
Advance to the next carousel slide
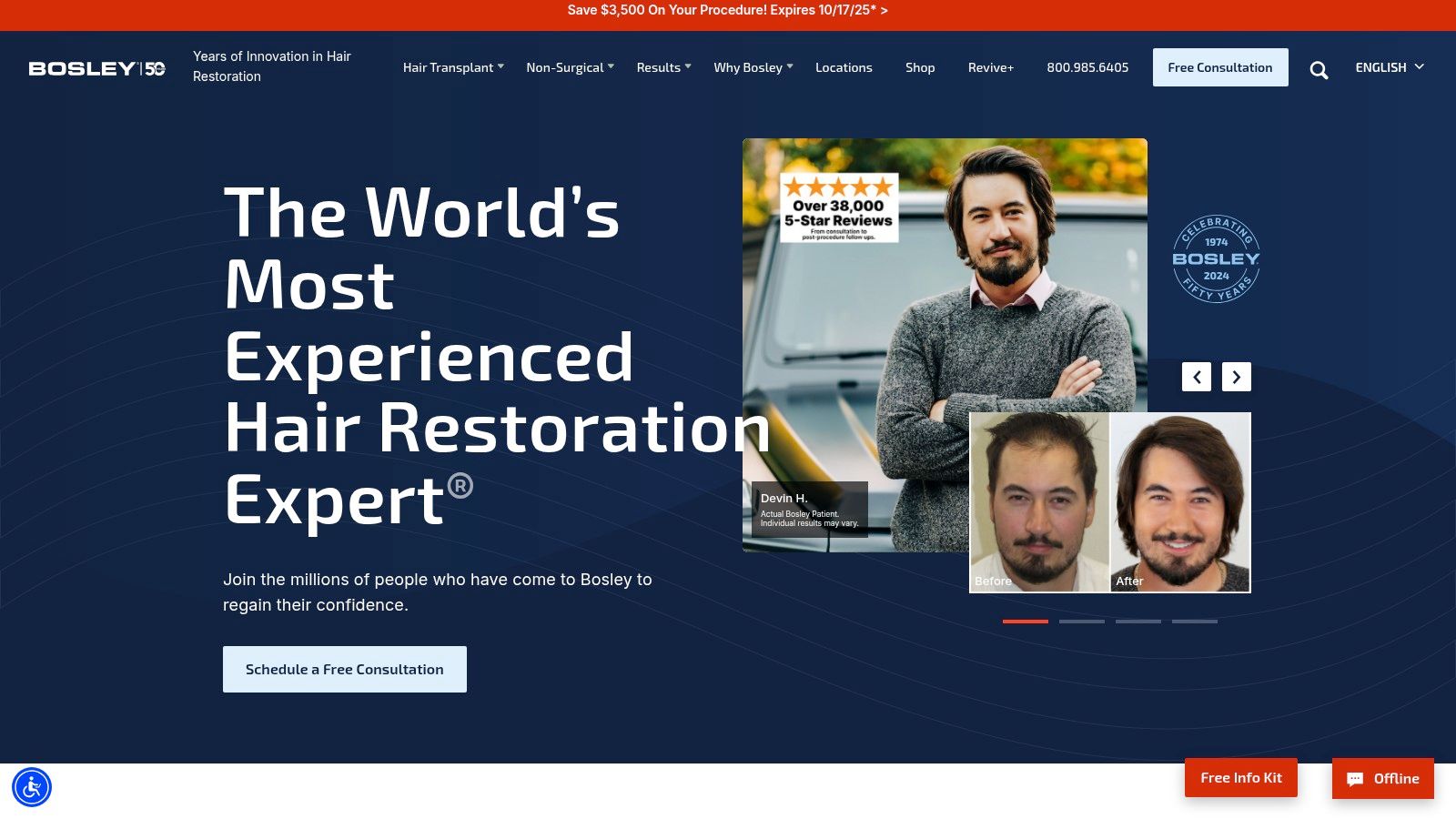point(1237,377)
